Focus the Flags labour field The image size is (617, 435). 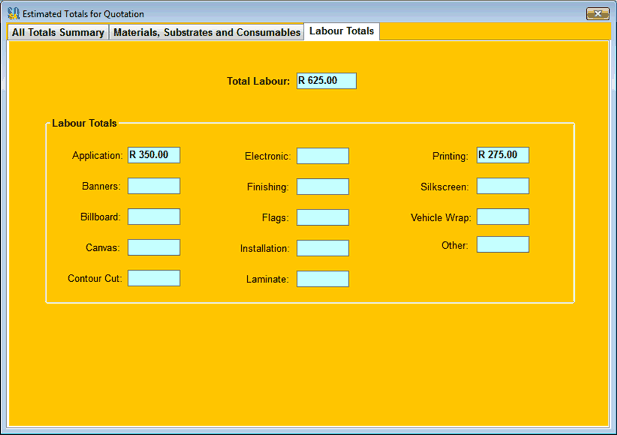[x=323, y=217]
